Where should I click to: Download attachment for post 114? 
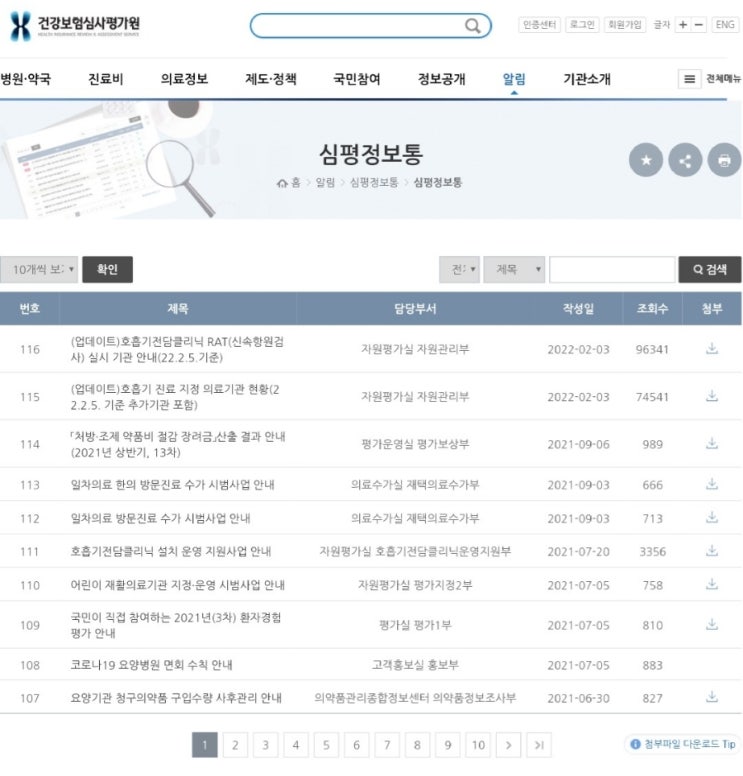click(x=711, y=443)
